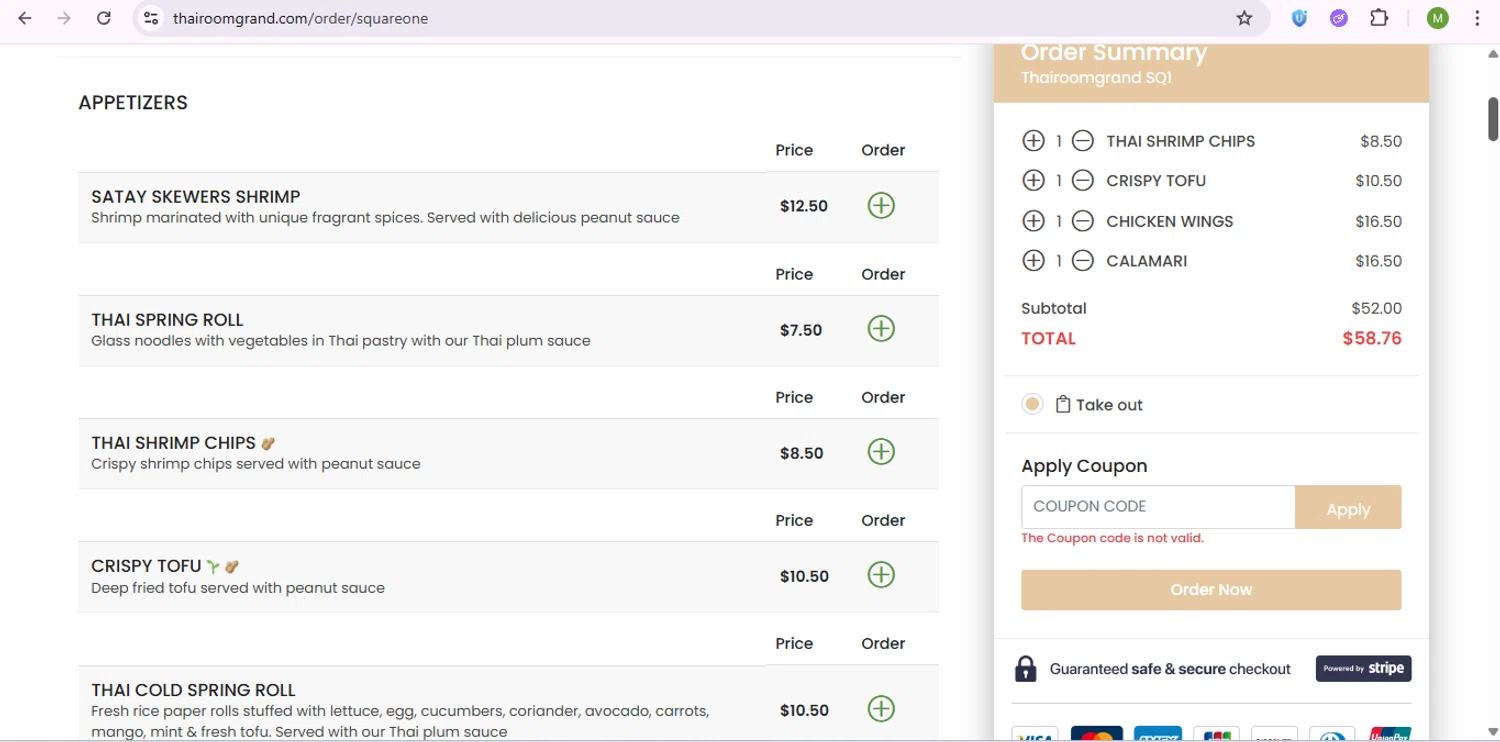Click the $58.76 total amount
1500x742 pixels.
pyautogui.click(x=1372, y=338)
